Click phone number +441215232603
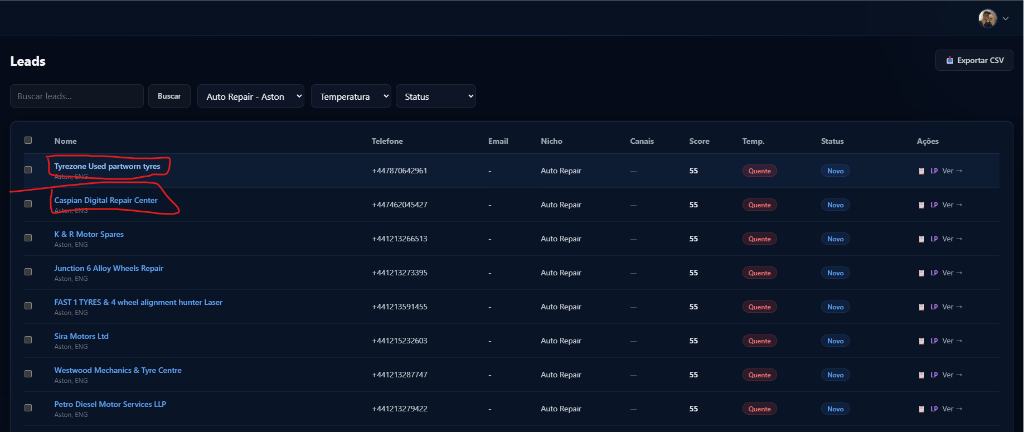This screenshot has width=1024, height=432. [x=400, y=341]
